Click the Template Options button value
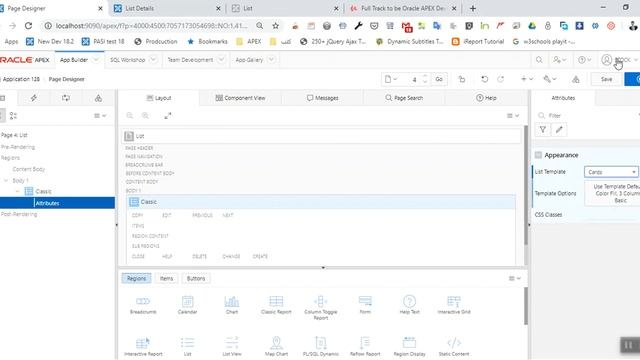This screenshot has width=640, height=360. coord(612,193)
